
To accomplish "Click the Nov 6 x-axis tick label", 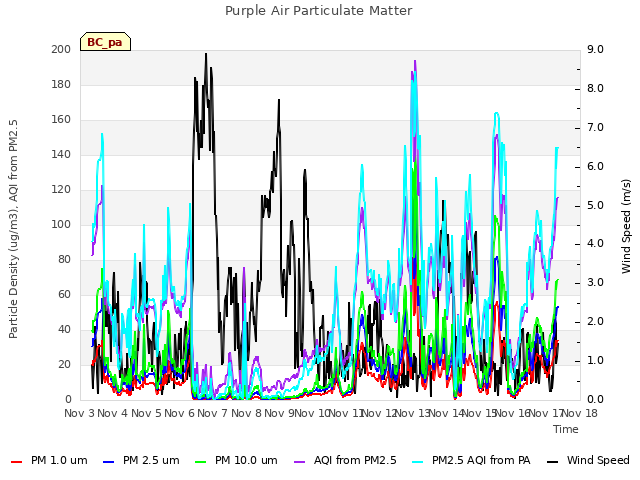I will point(179,413).
